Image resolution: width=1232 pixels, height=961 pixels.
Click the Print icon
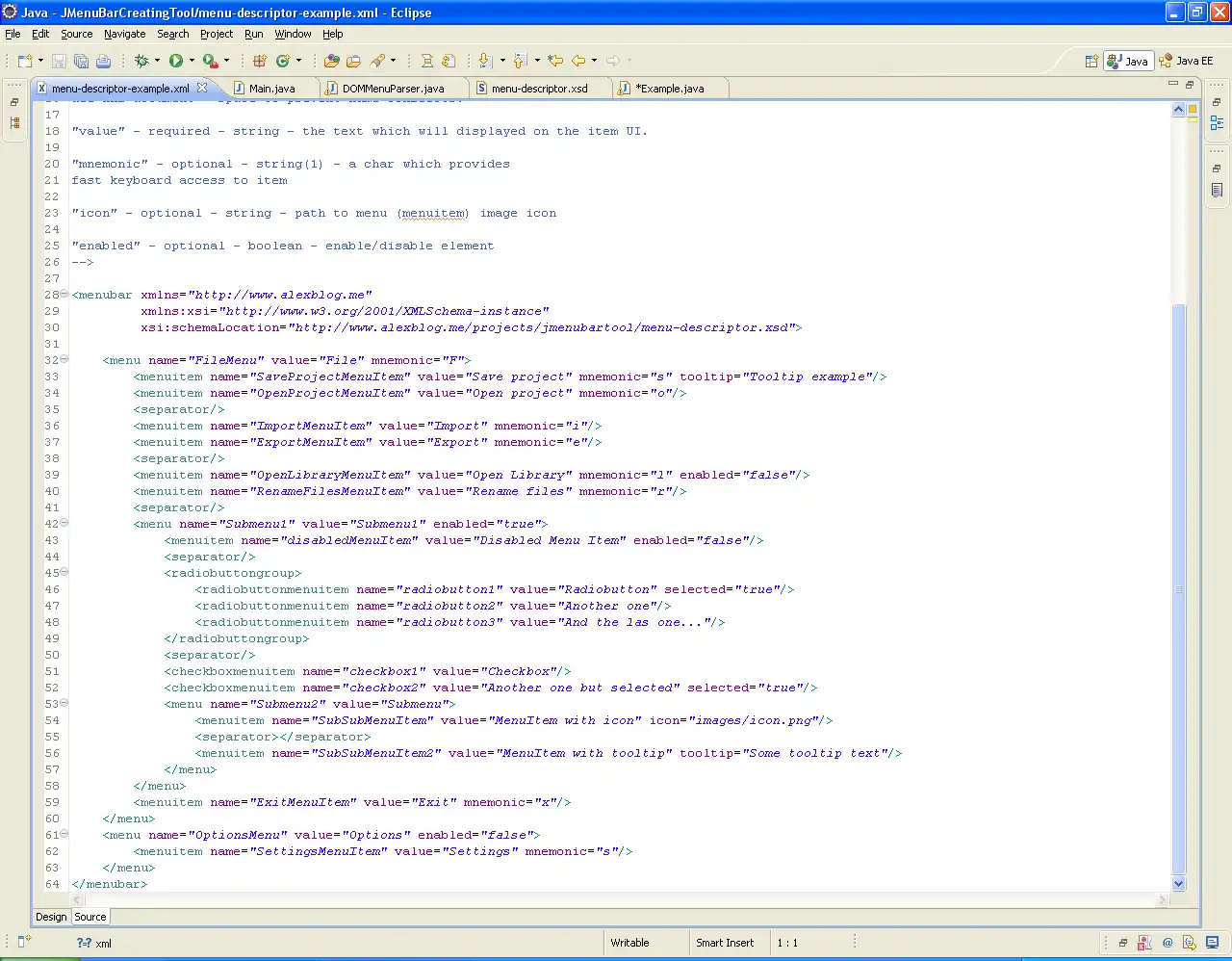(x=103, y=61)
